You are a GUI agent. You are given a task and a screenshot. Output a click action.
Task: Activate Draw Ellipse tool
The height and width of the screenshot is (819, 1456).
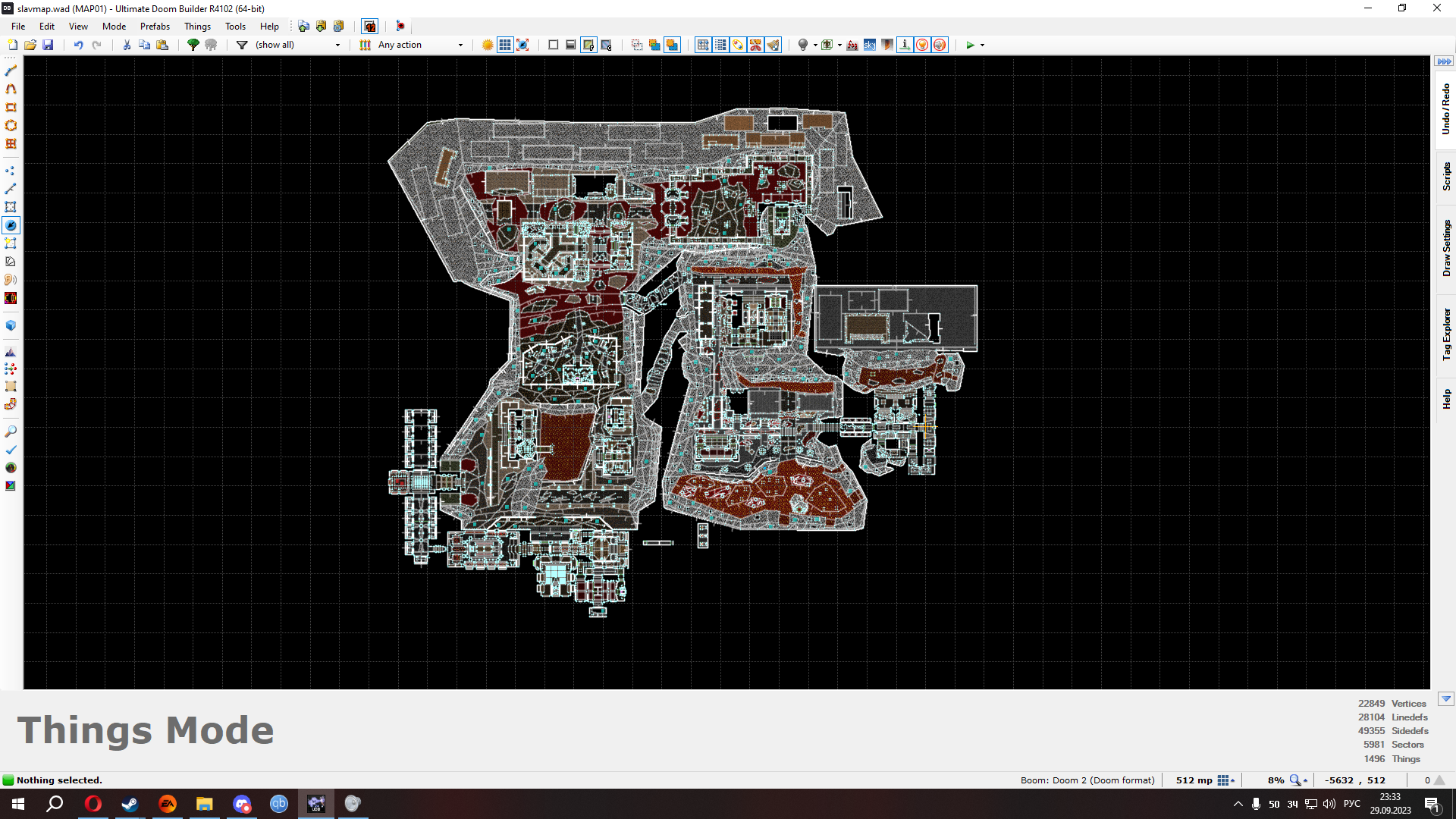(x=11, y=126)
